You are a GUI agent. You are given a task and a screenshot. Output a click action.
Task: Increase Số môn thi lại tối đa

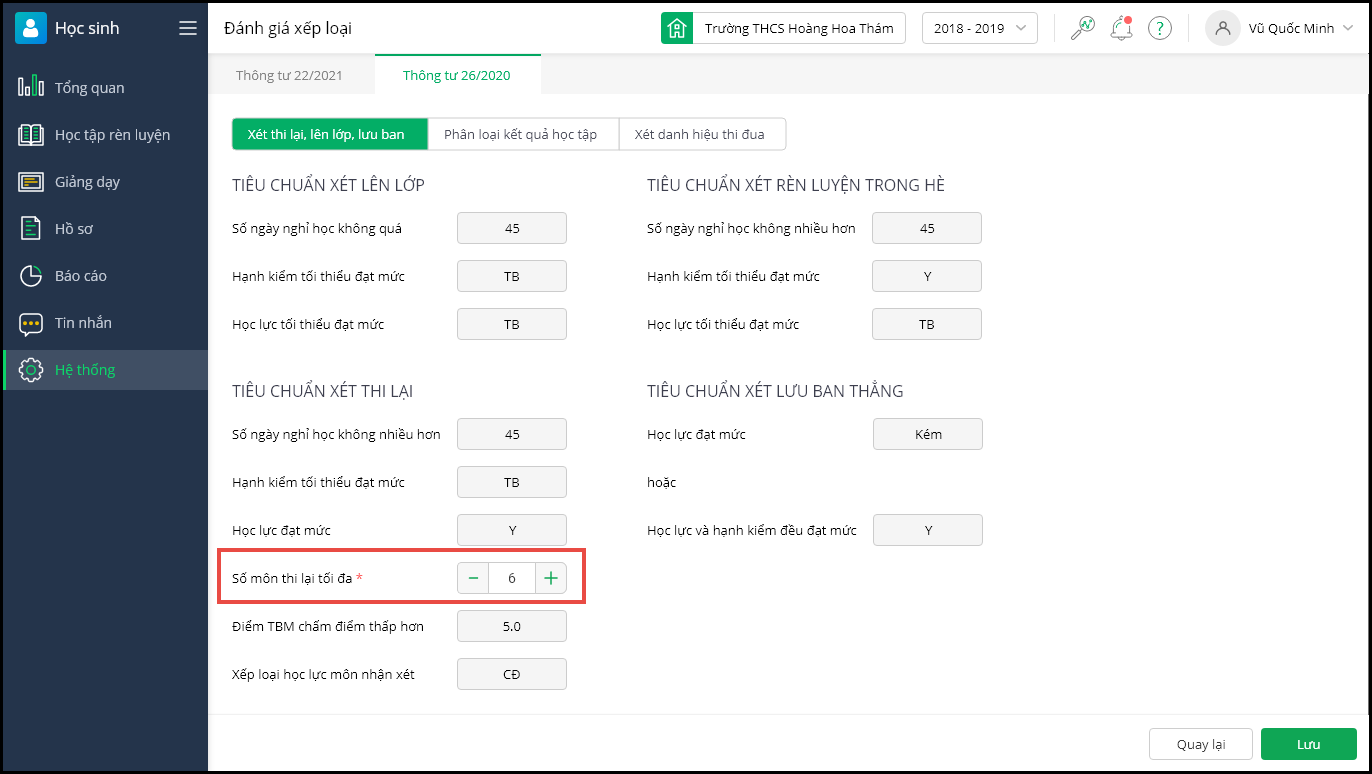tap(550, 578)
